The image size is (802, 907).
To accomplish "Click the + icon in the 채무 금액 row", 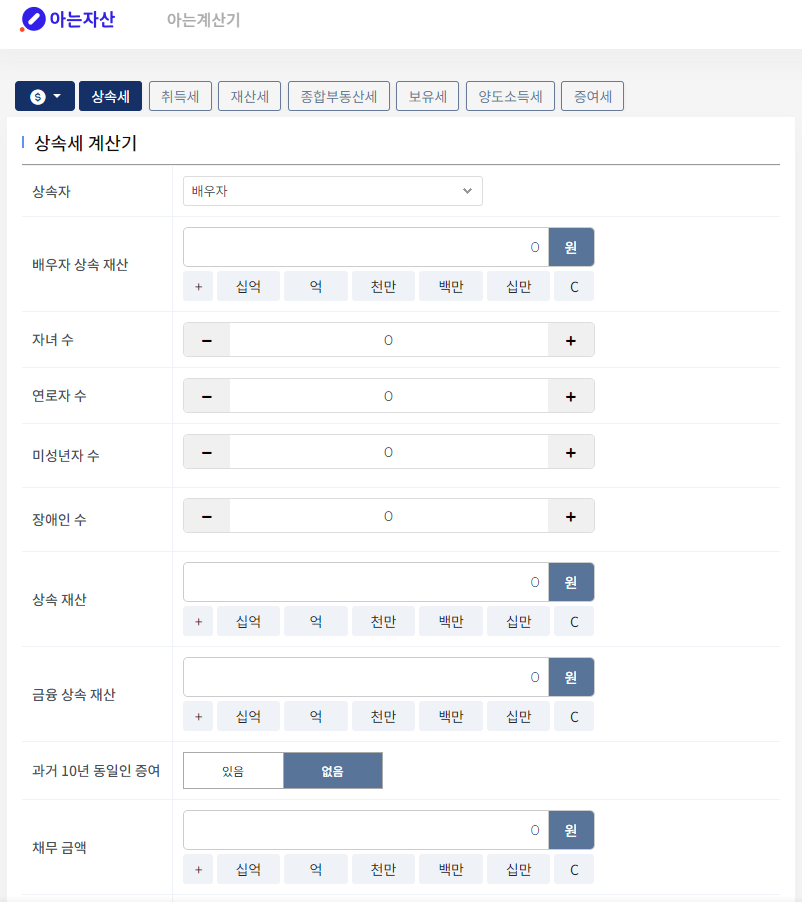I will pyautogui.click(x=197, y=869).
